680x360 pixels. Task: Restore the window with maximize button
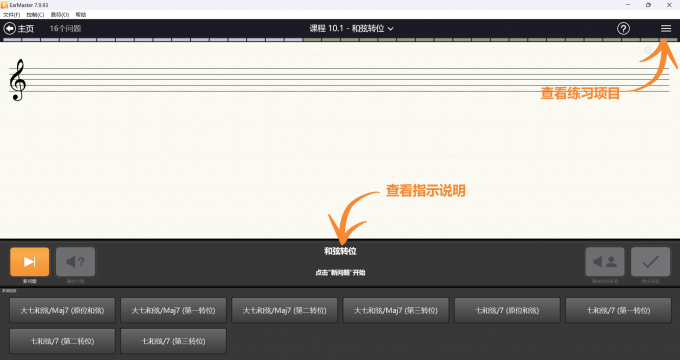coord(648,5)
